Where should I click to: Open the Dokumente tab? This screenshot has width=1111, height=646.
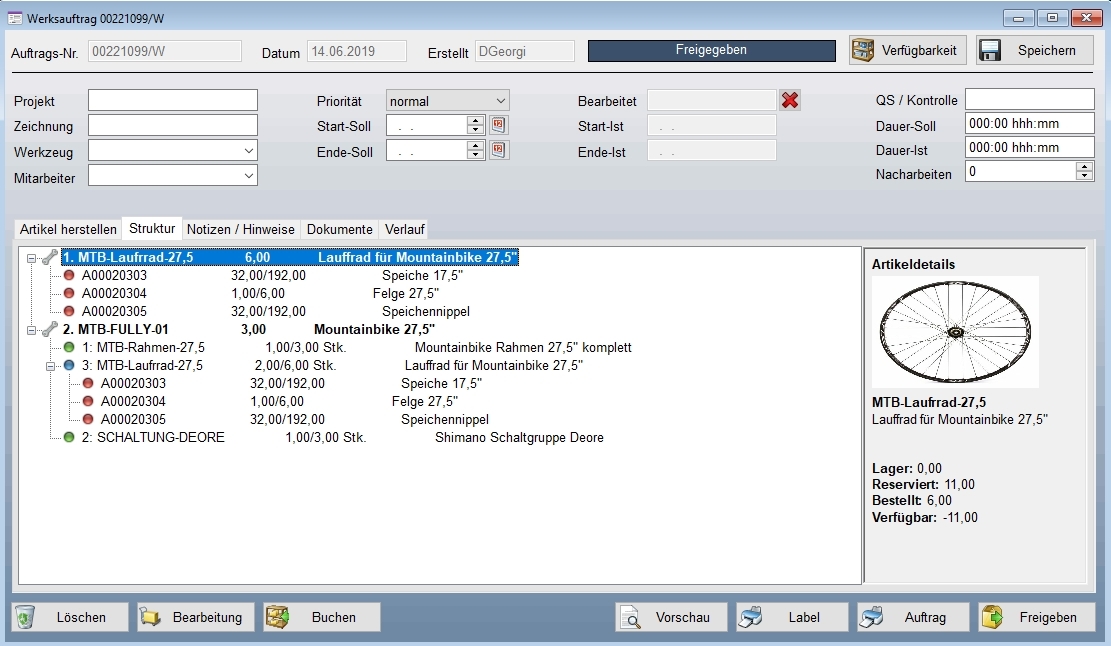tap(339, 230)
